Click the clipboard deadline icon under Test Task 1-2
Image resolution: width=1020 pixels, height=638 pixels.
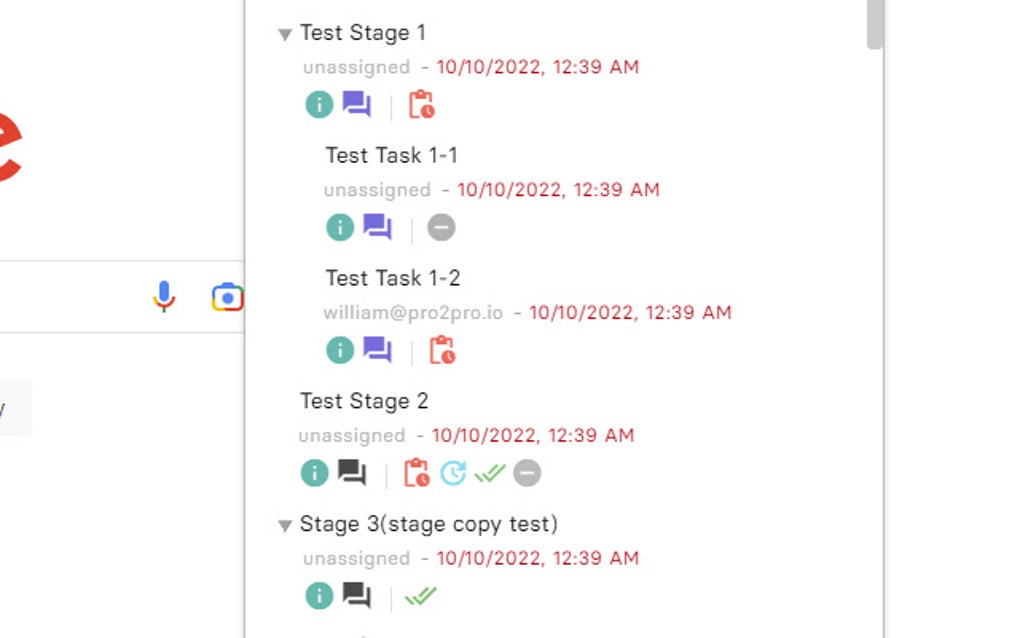pos(443,350)
